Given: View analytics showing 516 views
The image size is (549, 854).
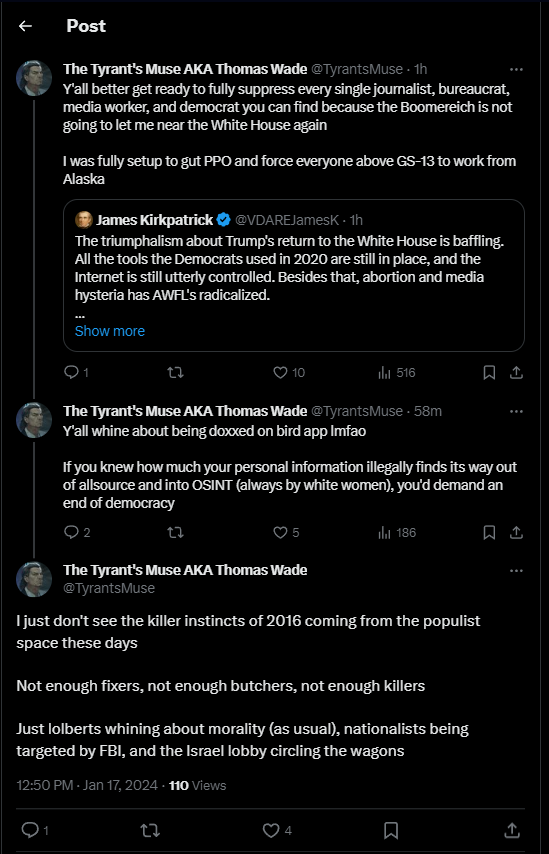Looking at the screenshot, I should click(396, 373).
